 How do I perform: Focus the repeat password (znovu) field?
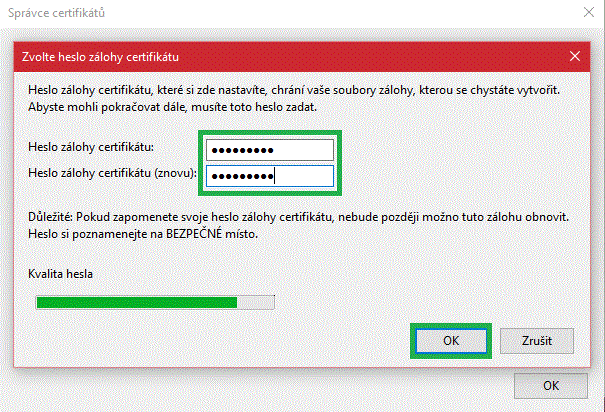click(x=269, y=177)
